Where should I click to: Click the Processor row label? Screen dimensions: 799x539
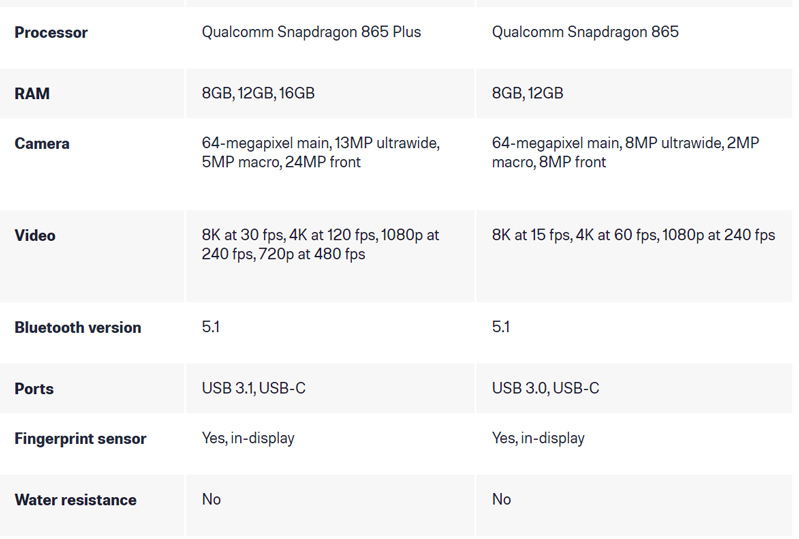51,33
